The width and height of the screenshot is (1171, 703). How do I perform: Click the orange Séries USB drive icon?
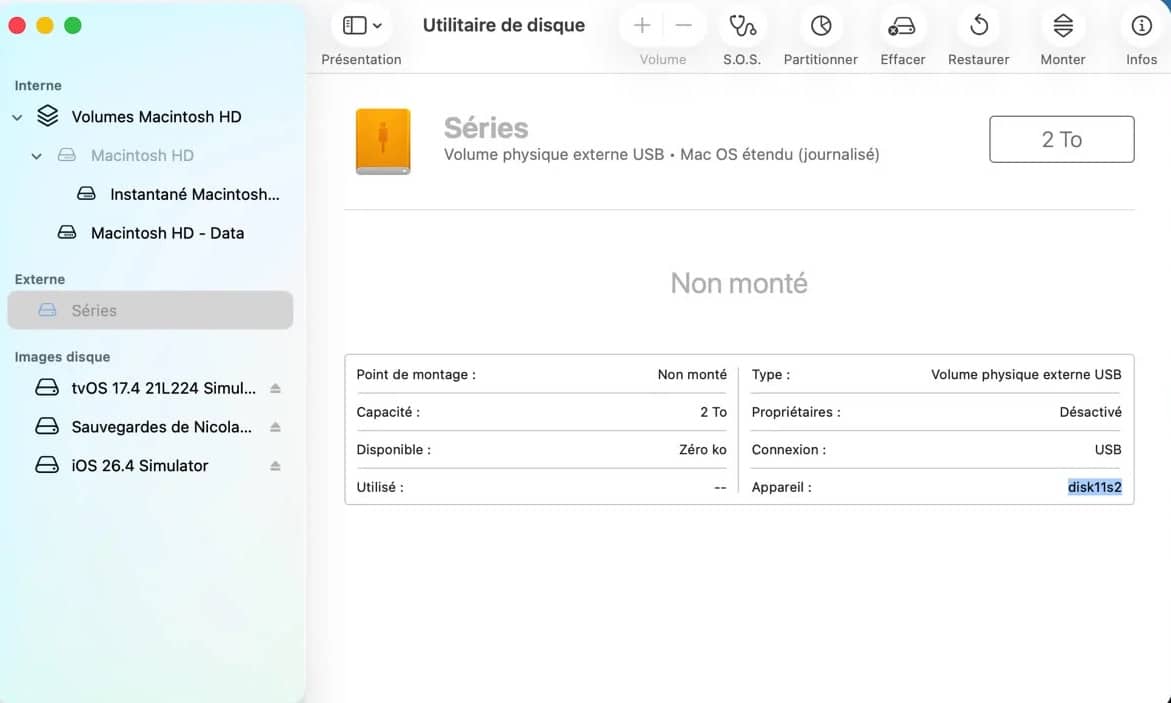pyautogui.click(x=383, y=141)
